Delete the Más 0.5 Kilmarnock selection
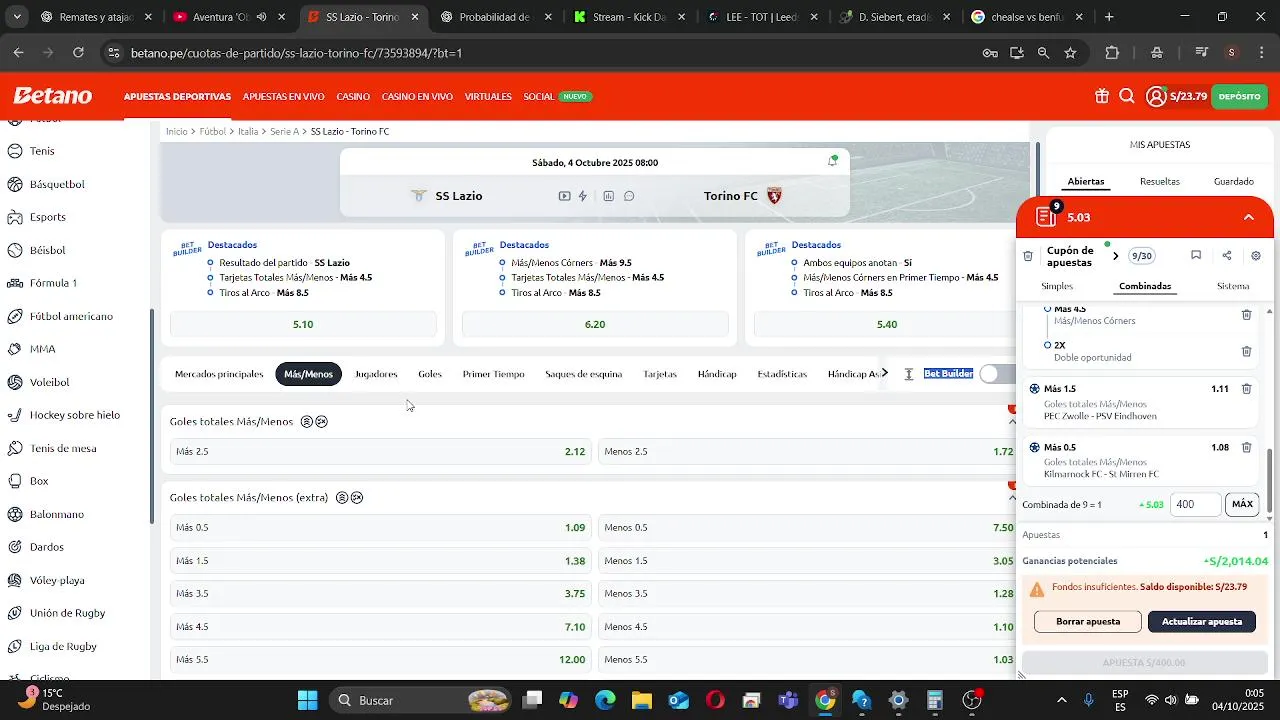 coord(1246,448)
